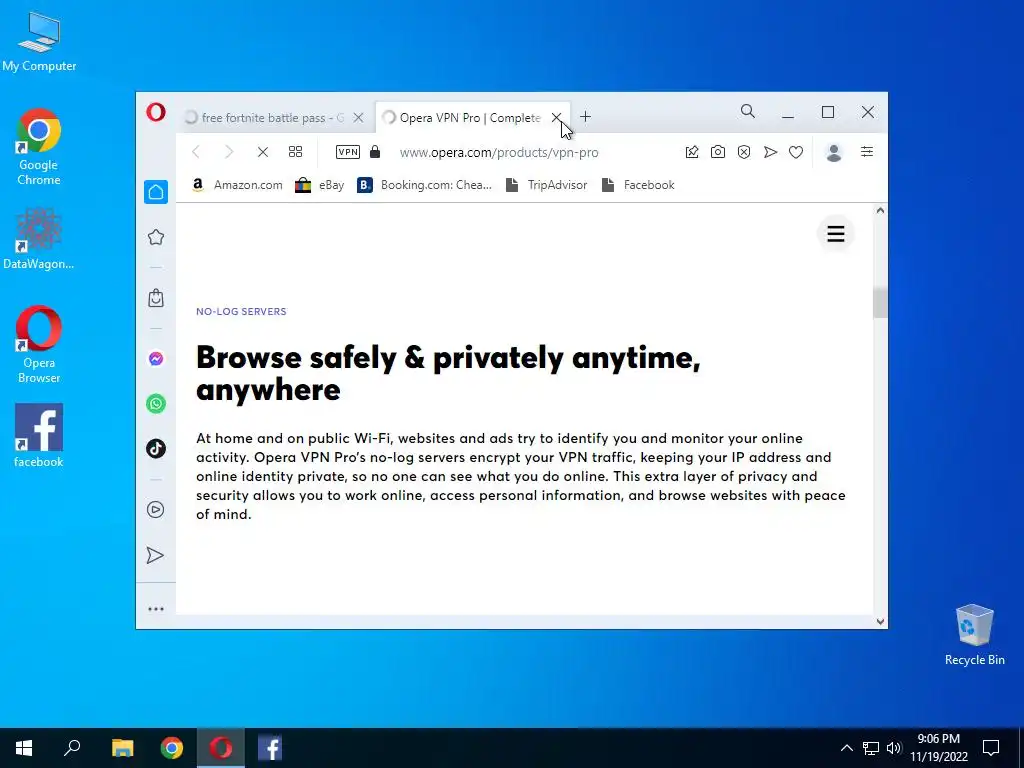This screenshot has width=1024, height=768.
Task: Open the volume speaker tray icon
Action: [894, 748]
